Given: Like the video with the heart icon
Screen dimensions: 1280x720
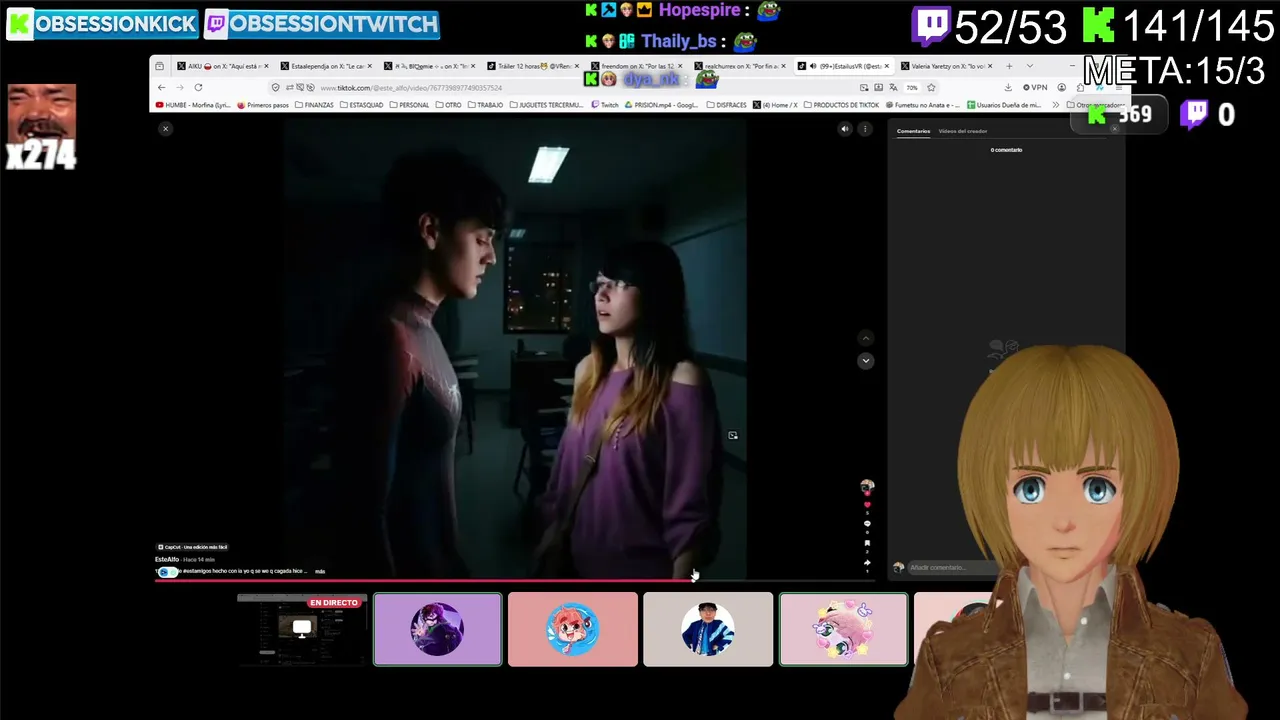Looking at the screenshot, I should (867, 505).
